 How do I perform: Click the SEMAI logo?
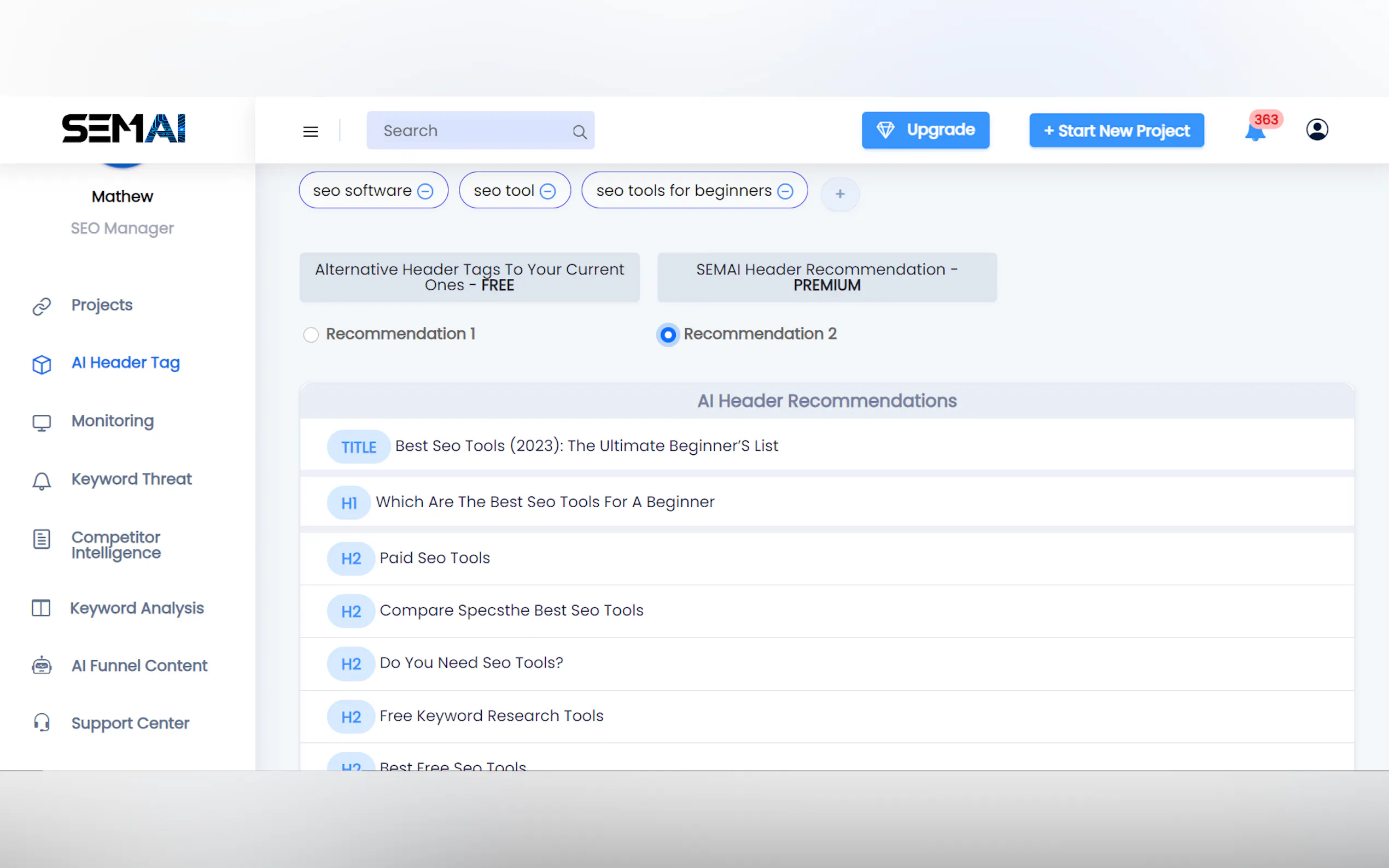(124, 128)
